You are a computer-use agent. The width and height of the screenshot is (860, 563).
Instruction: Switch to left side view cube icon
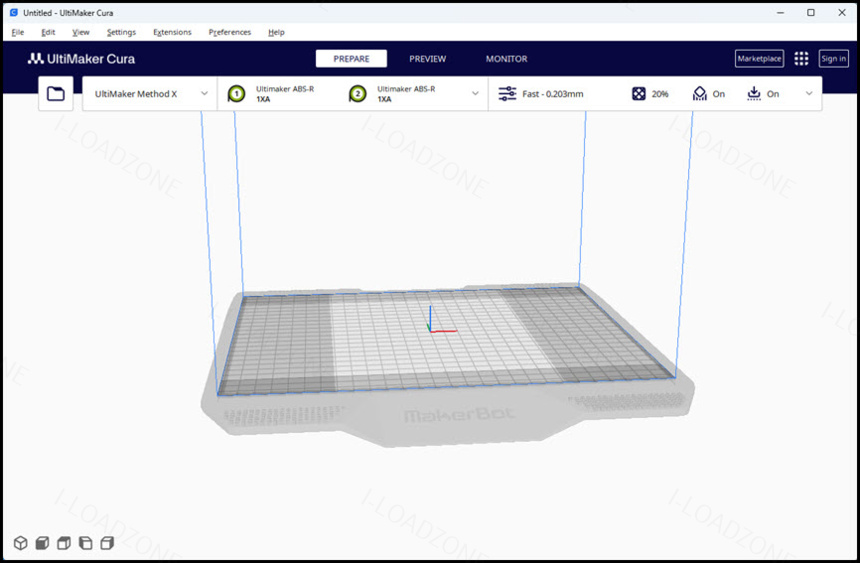86,543
